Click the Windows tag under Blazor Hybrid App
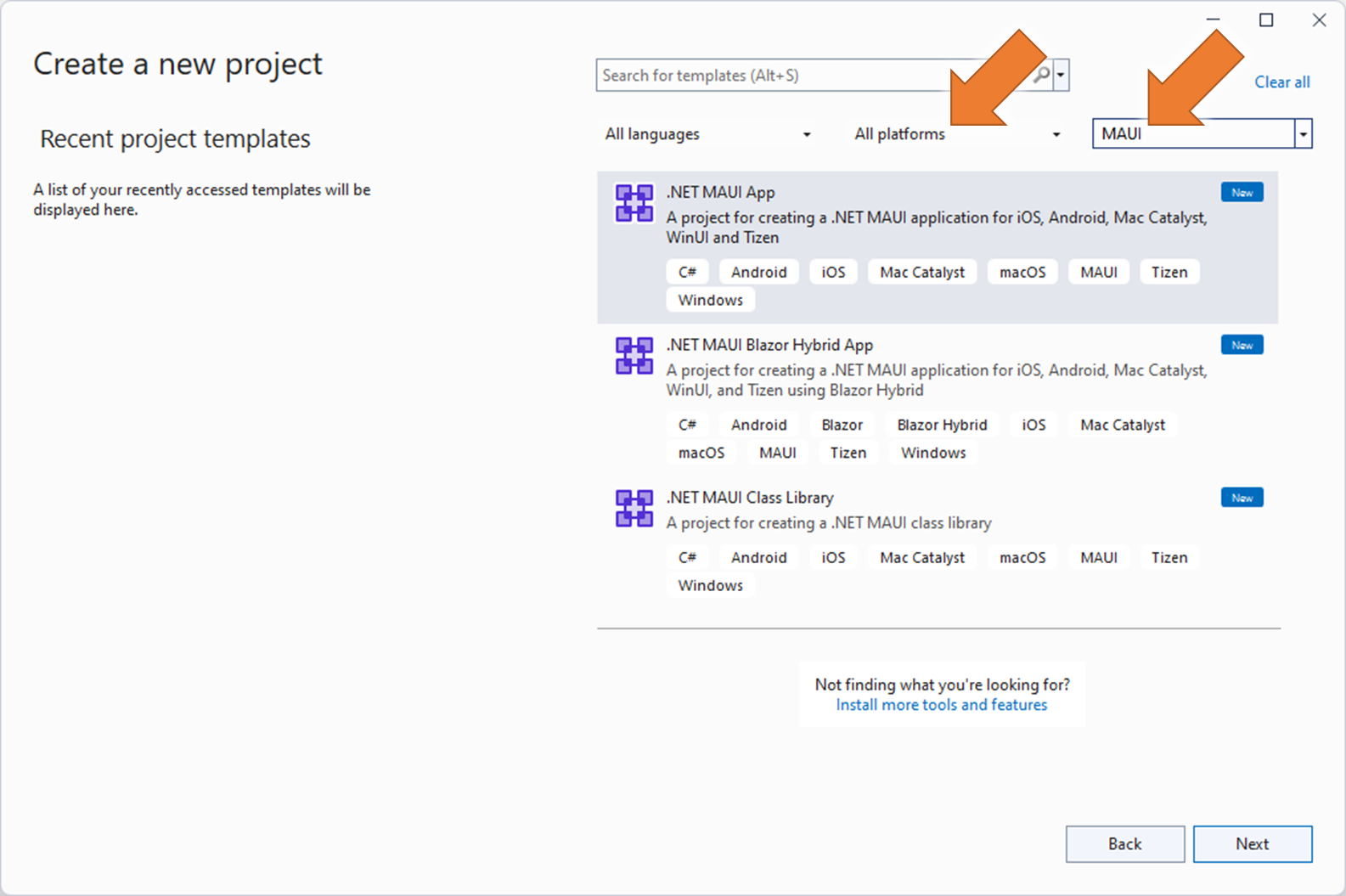Screen dimensions: 1346x896 [933, 453]
